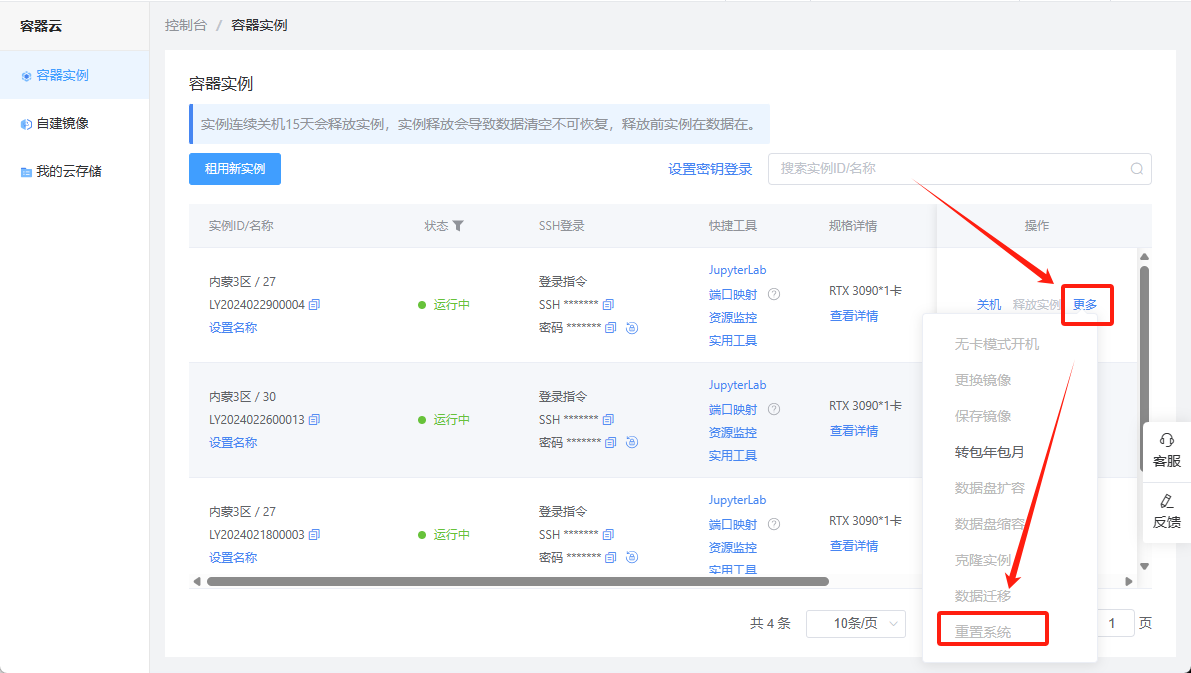
Task: Reset password icon for LY2024022900004
Action: (632, 327)
